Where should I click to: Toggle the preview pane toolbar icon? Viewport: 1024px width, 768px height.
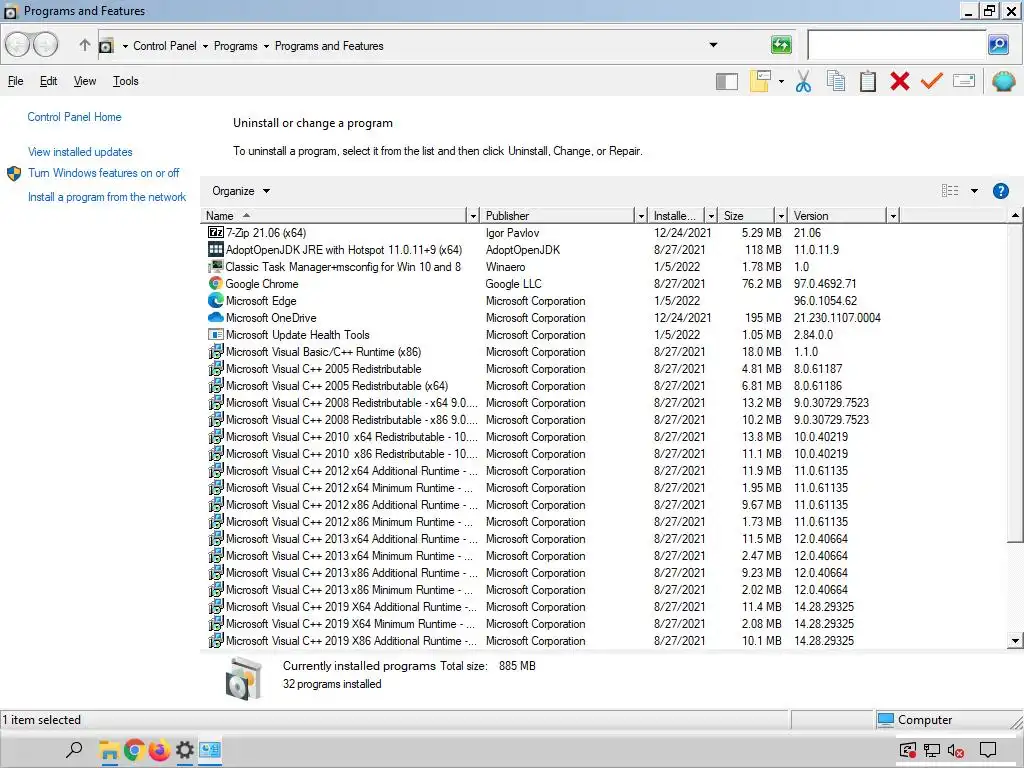727,82
